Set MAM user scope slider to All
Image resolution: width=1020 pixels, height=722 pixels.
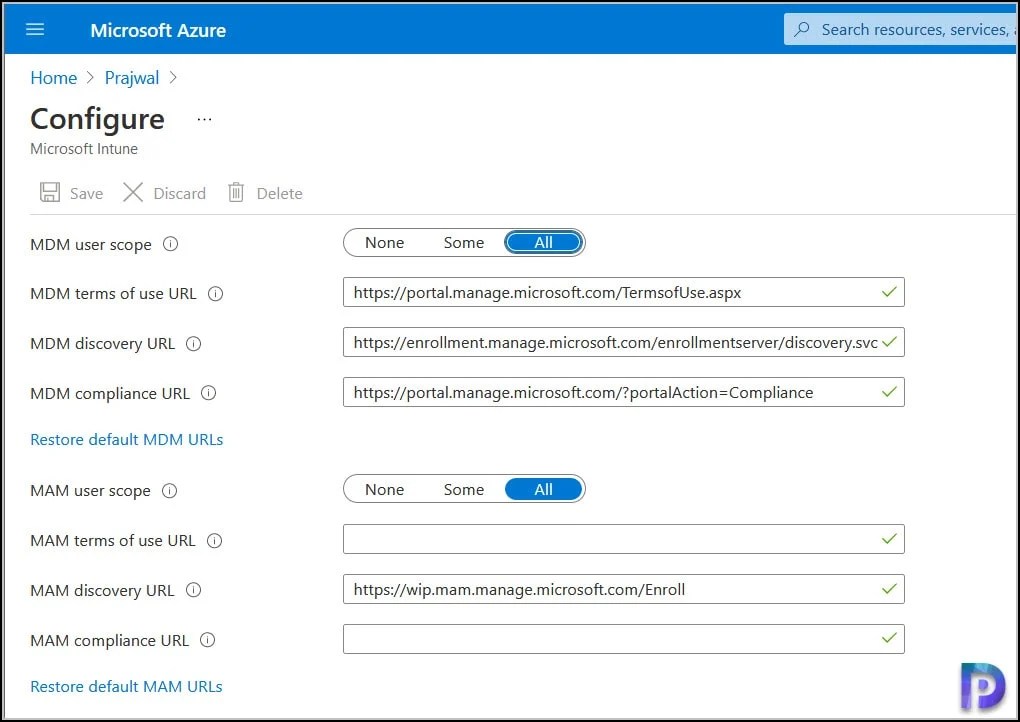tap(543, 489)
